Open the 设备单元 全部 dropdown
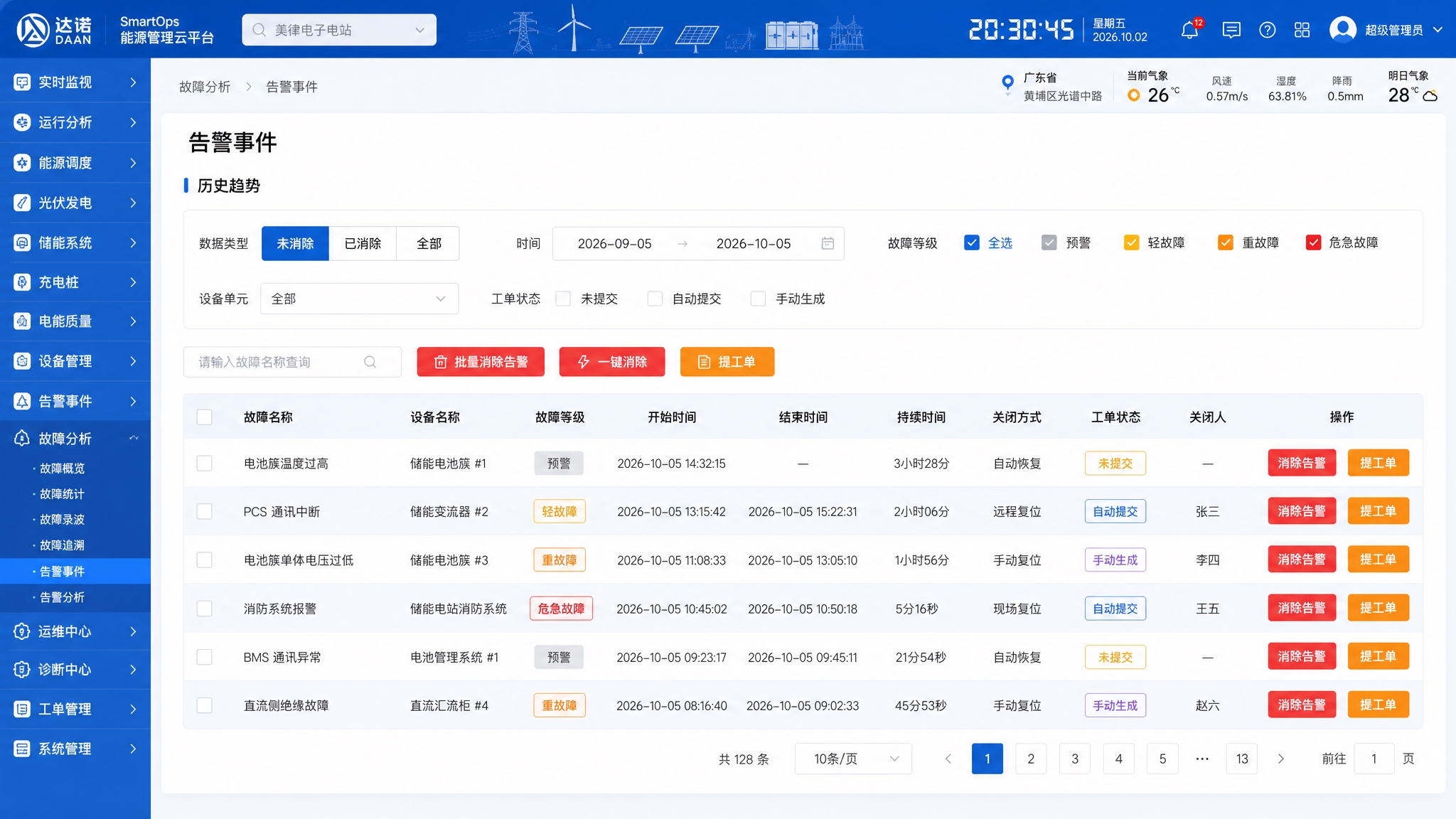This screenshot has width=1456, height=819. tap(359, 299)
